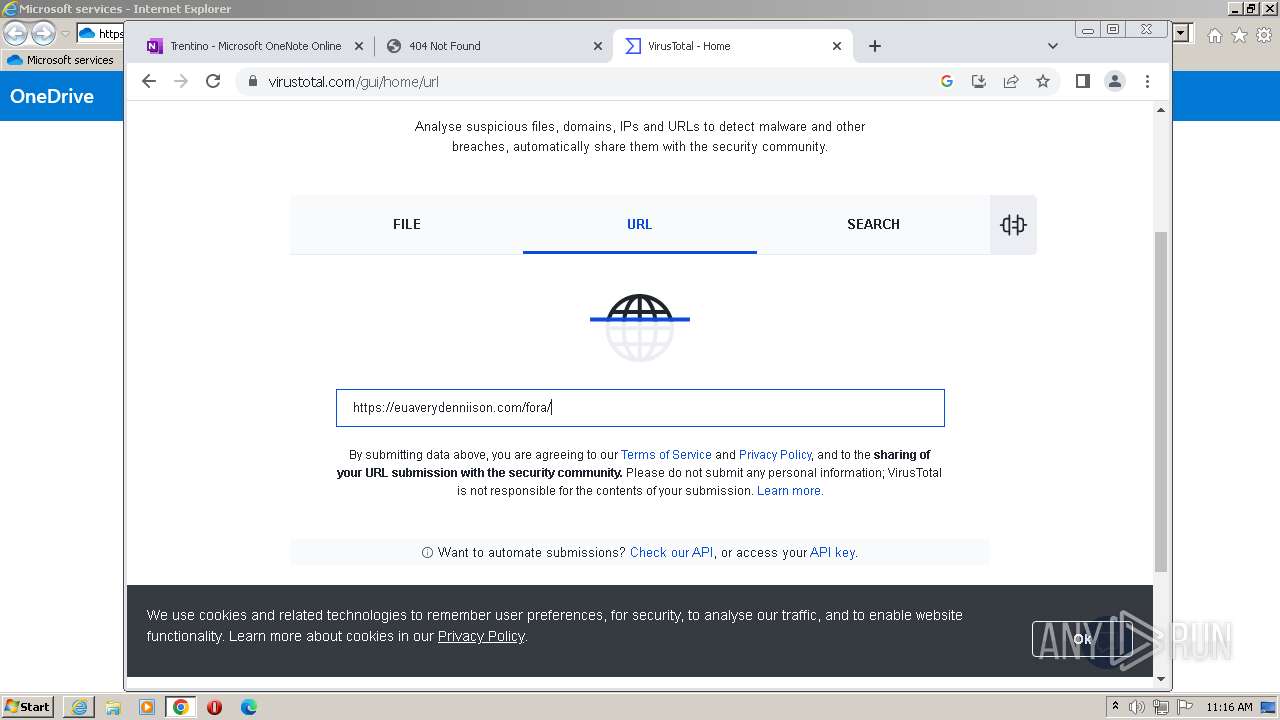
Task: View site info via the padlock icon
Action: (x=252, y=81)
